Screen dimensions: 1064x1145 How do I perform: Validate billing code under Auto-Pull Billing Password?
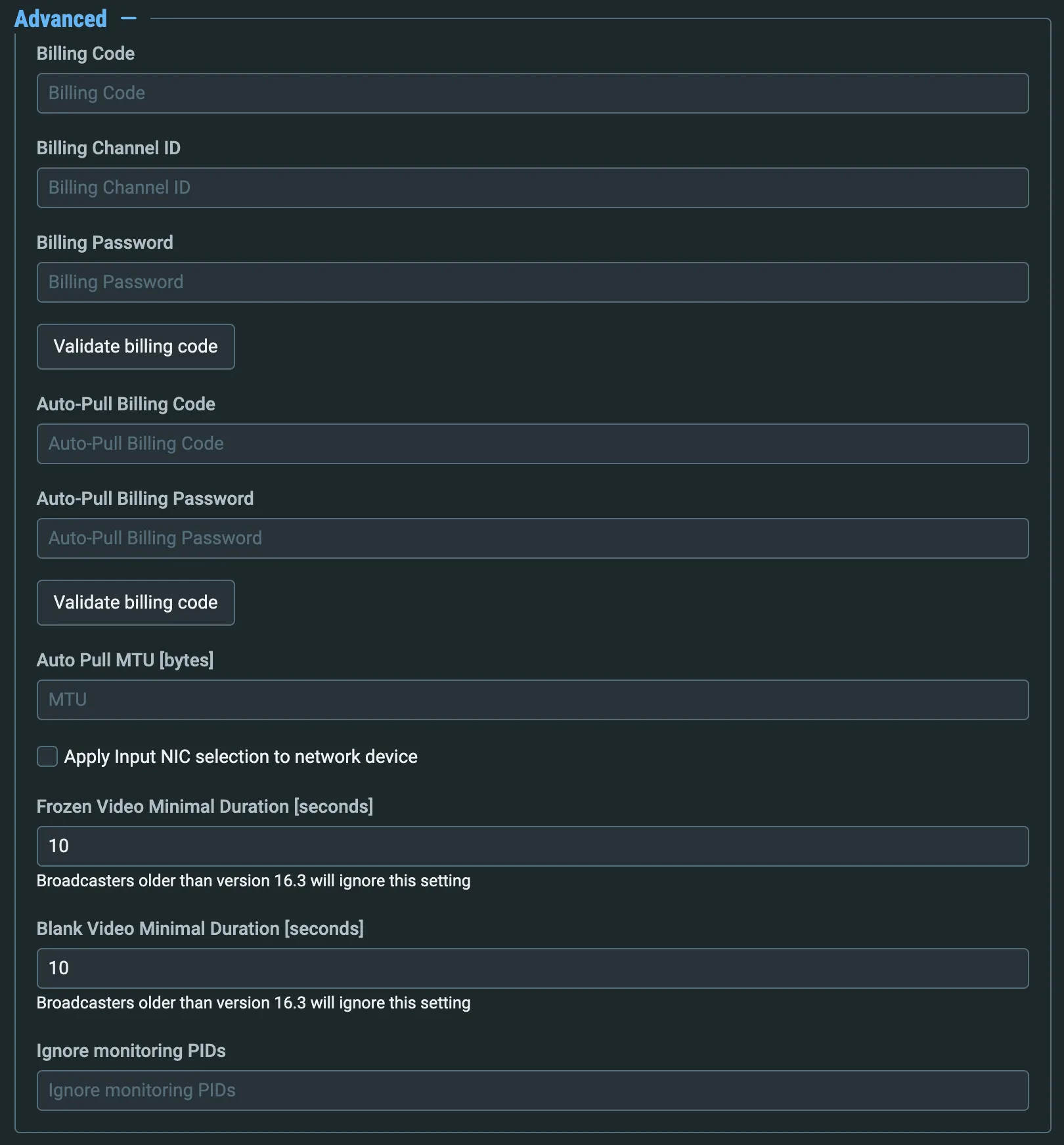pyautogui.click(x=135, y=603)
